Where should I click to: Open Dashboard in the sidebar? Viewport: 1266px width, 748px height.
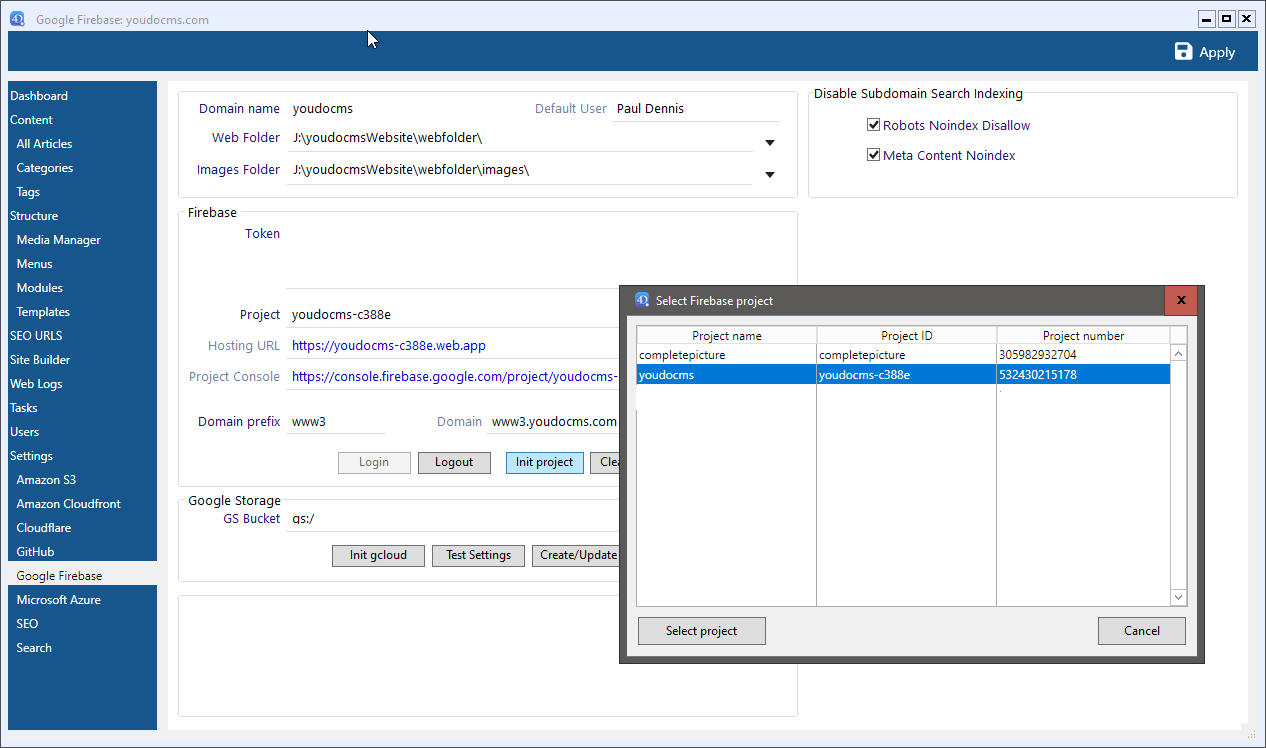tap(39, 96)
